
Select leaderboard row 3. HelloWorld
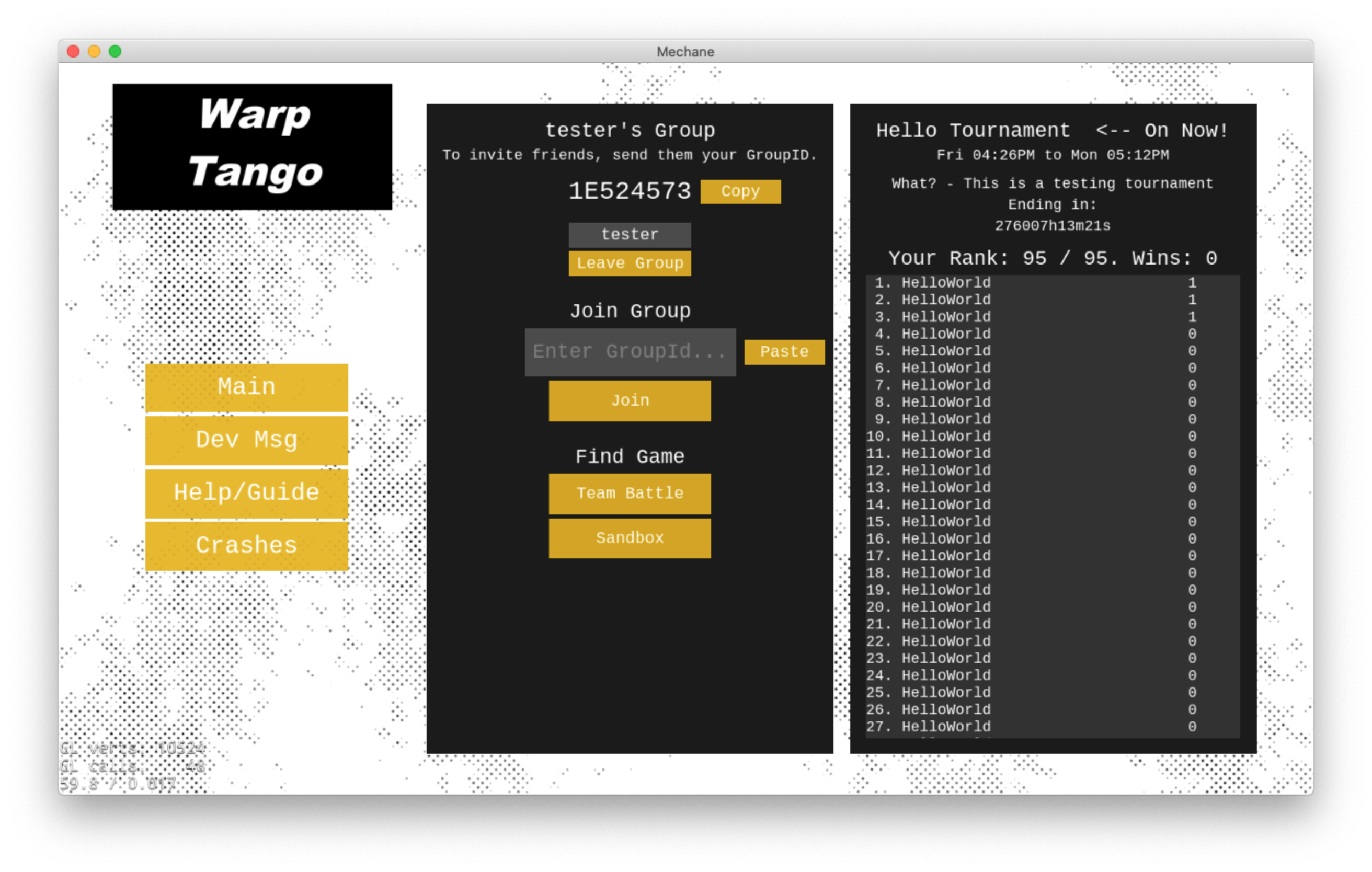pyautogui.click(x=1053, y=317)
